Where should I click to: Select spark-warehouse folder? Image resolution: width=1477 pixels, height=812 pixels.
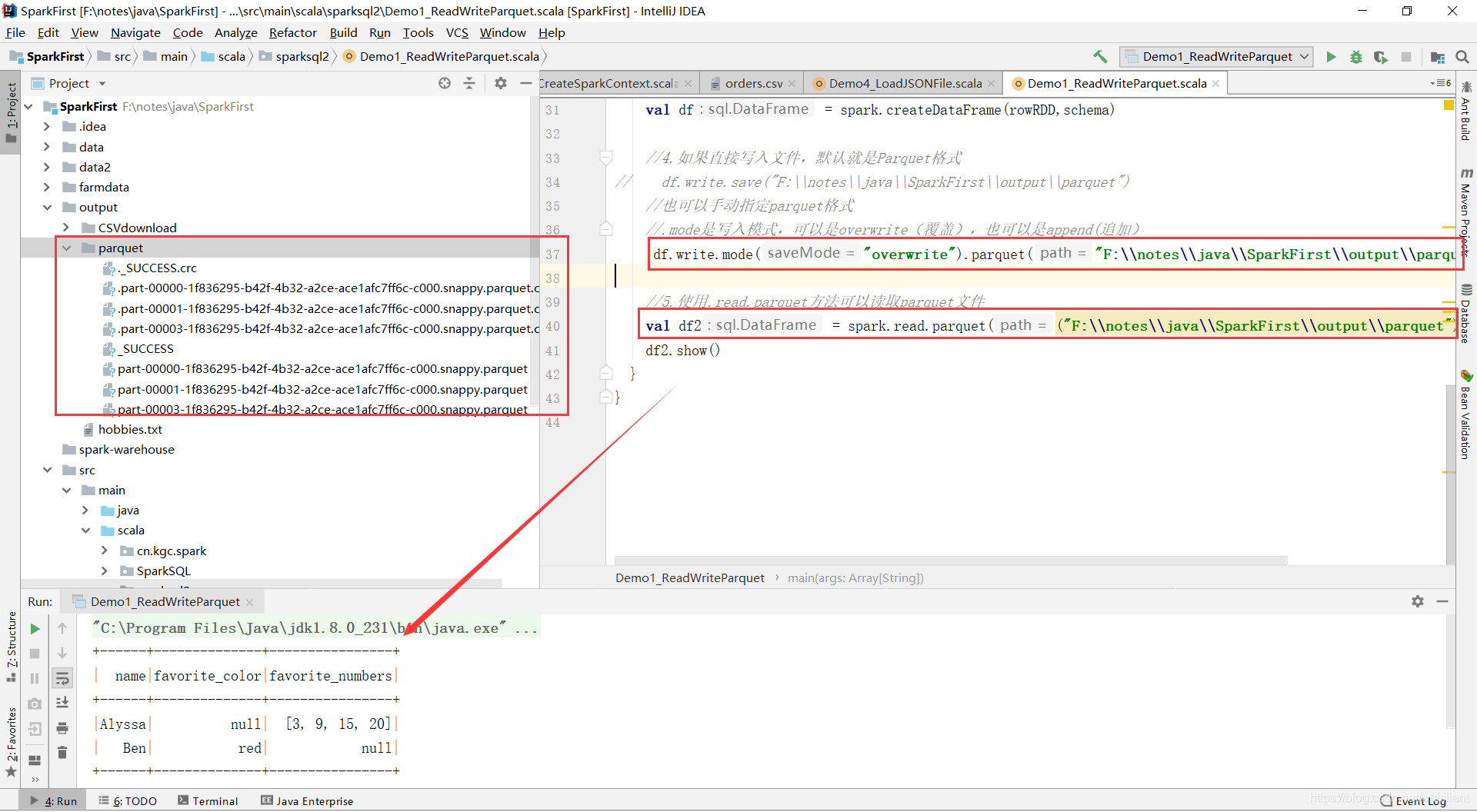coord(126,450)
